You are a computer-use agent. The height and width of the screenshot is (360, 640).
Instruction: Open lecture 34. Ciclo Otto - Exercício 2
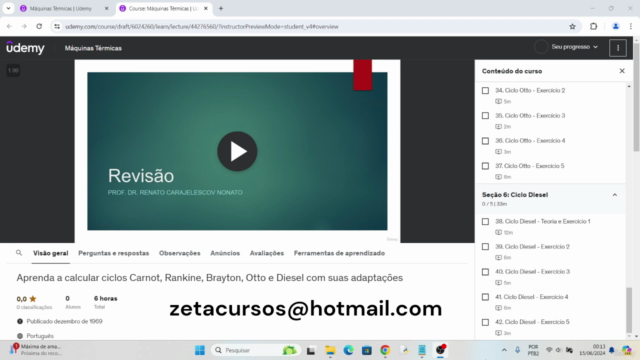pos(530,90)
